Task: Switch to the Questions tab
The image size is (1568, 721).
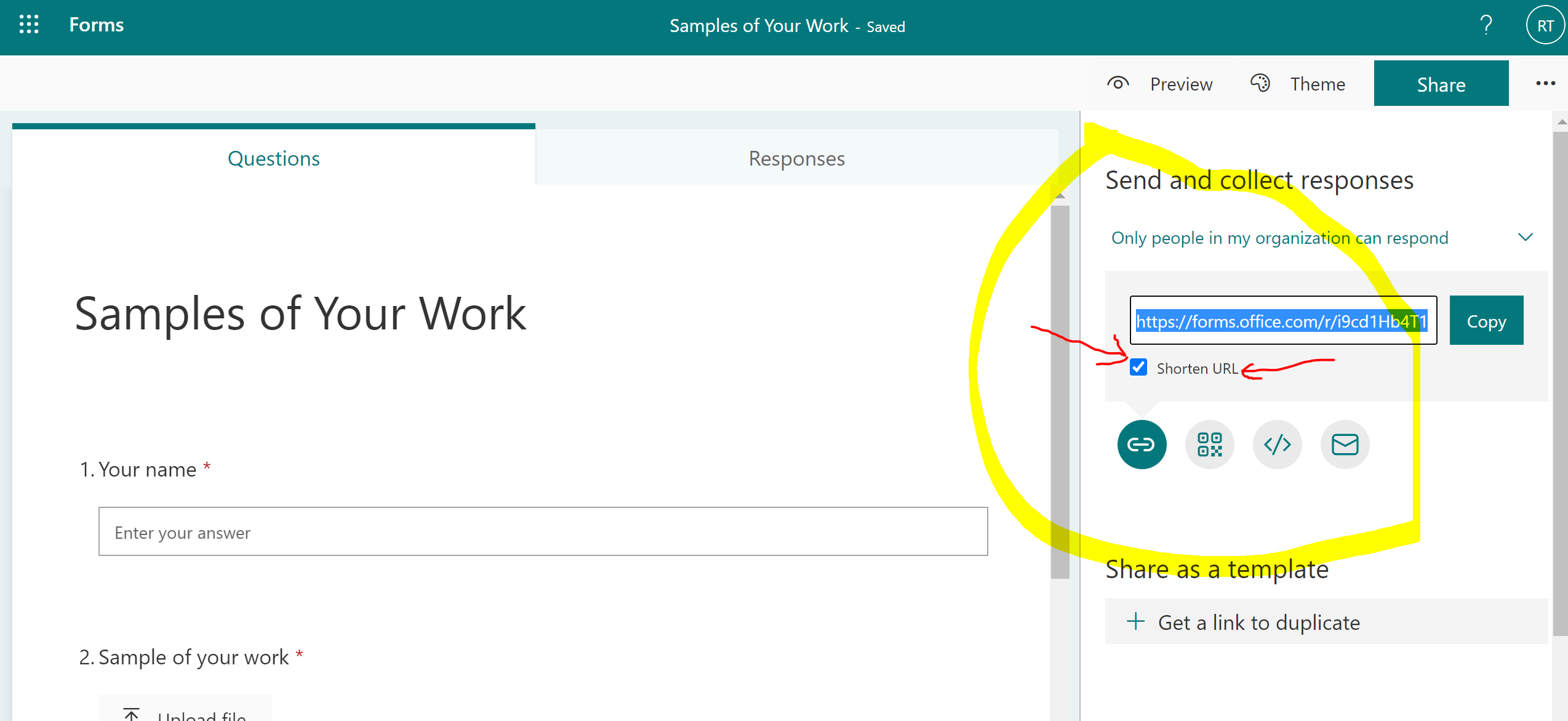Action: (273, 159)
